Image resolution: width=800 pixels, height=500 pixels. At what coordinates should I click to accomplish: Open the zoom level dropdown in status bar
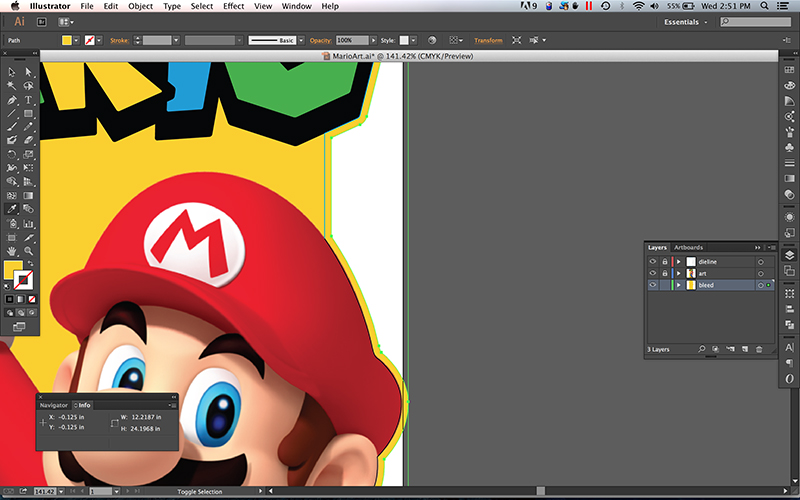coord(61,491)
